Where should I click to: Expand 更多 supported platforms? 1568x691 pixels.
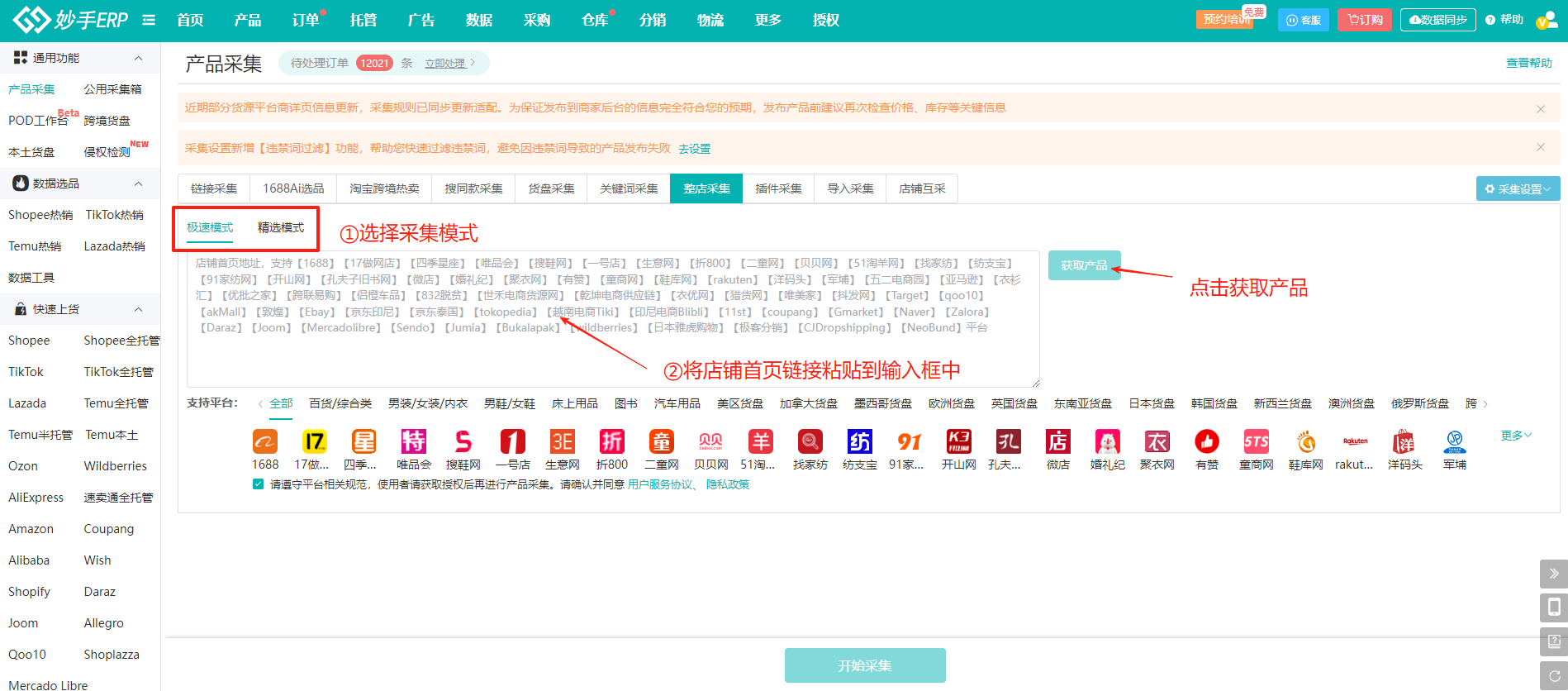(x=1515, y=436)
